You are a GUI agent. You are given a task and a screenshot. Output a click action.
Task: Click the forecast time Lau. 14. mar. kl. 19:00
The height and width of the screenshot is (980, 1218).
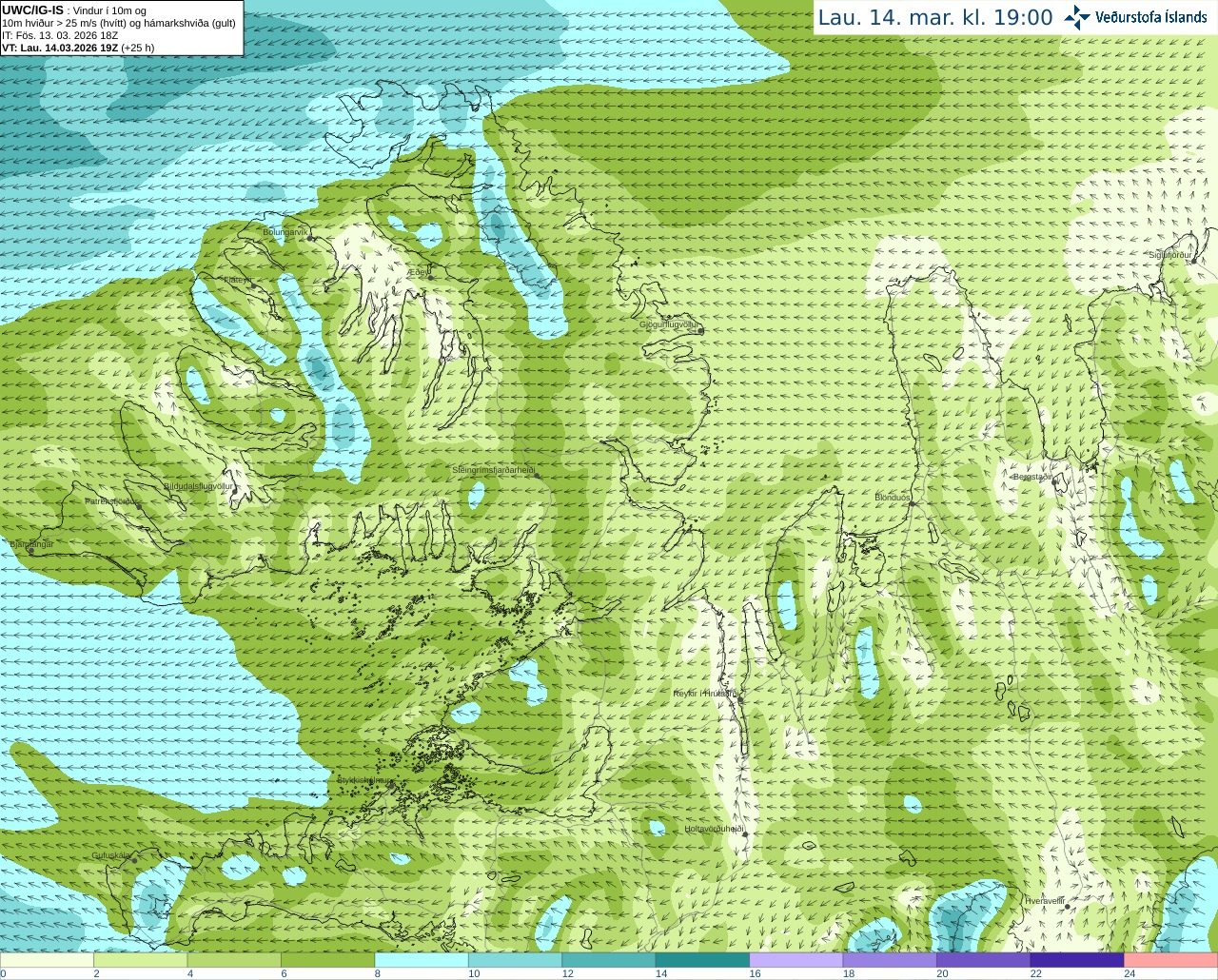[935, 18]
